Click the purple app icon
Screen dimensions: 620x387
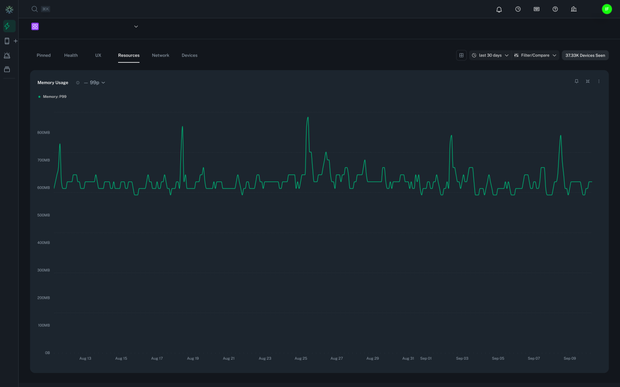pos(35,26)
